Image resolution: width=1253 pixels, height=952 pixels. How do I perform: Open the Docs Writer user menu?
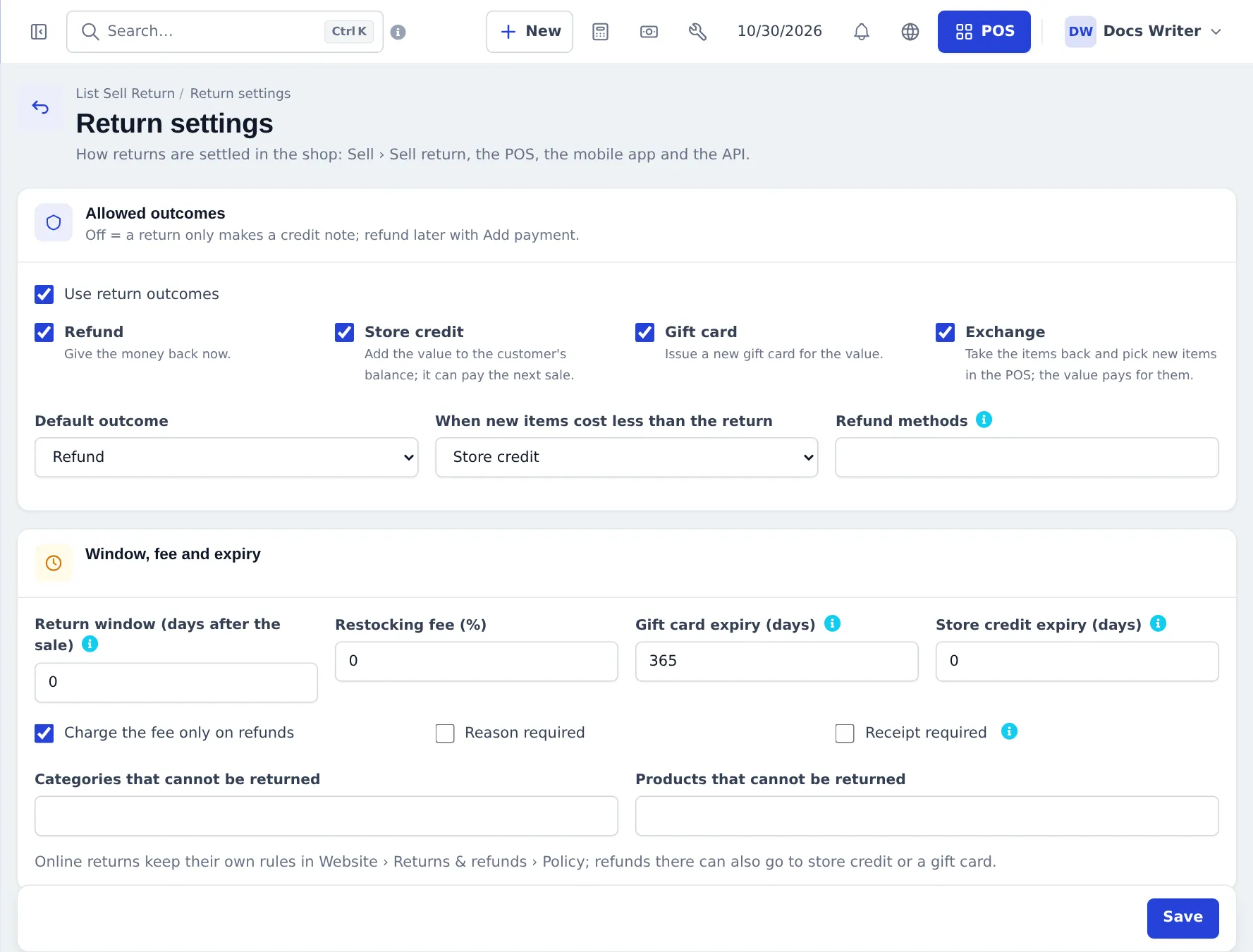coord(1142,32)
